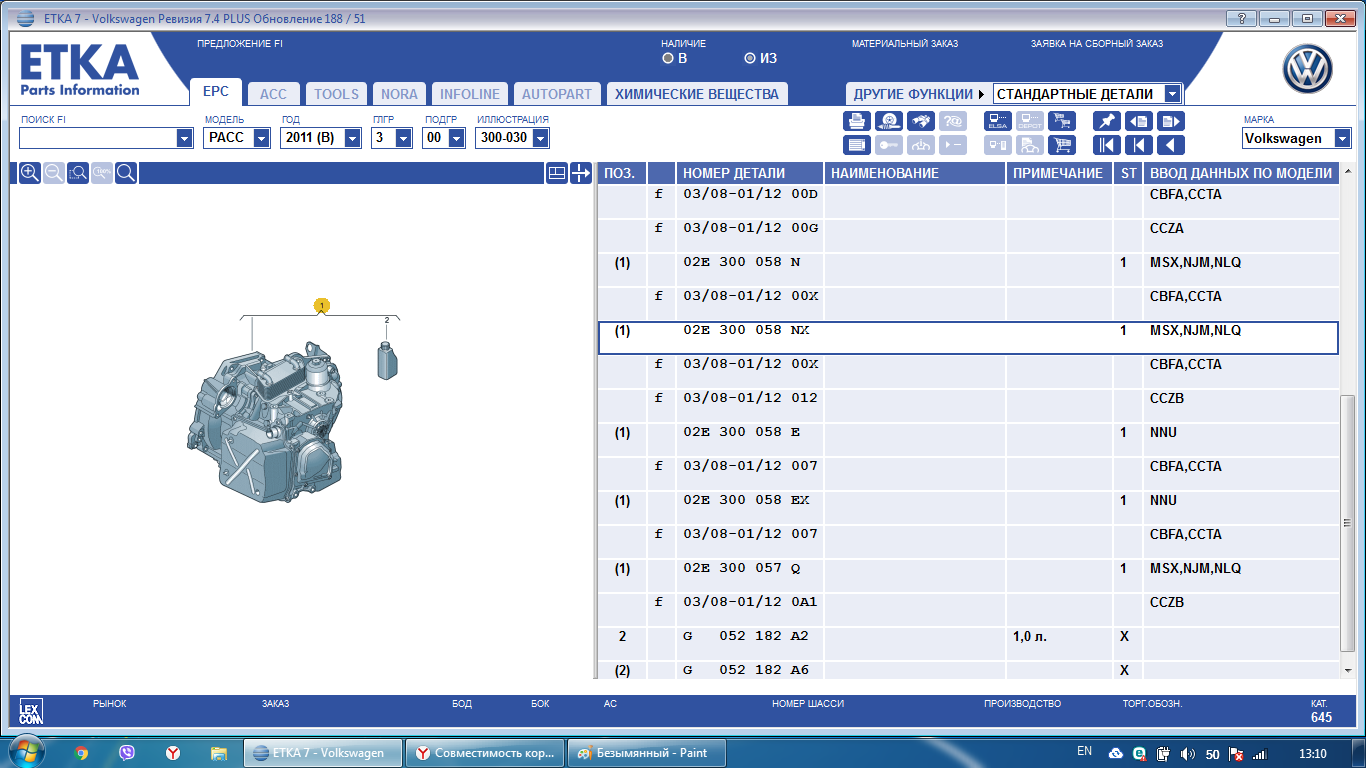Viewport: 1366px width, 768px height.
Task: Open the binoculars search icon
Action: 921,121
